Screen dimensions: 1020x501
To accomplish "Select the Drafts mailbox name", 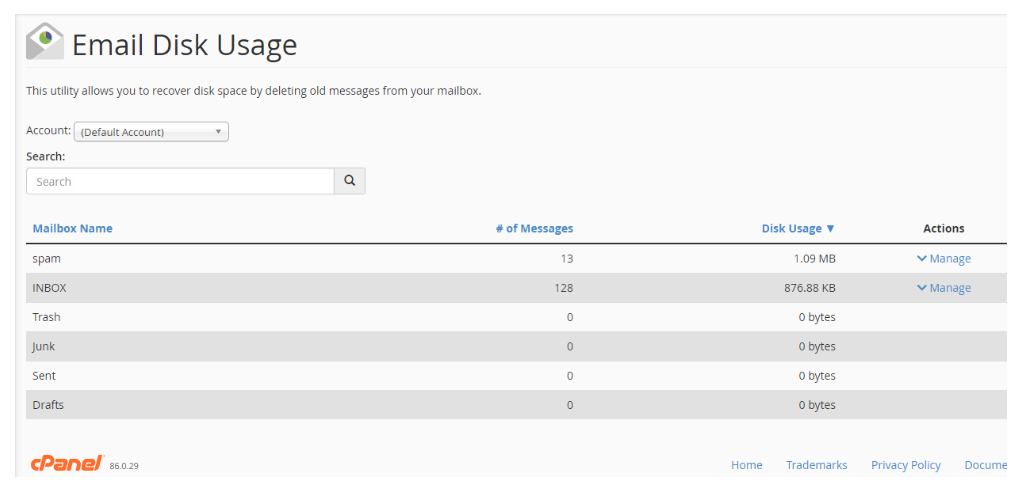I will [x=48, y=405].
